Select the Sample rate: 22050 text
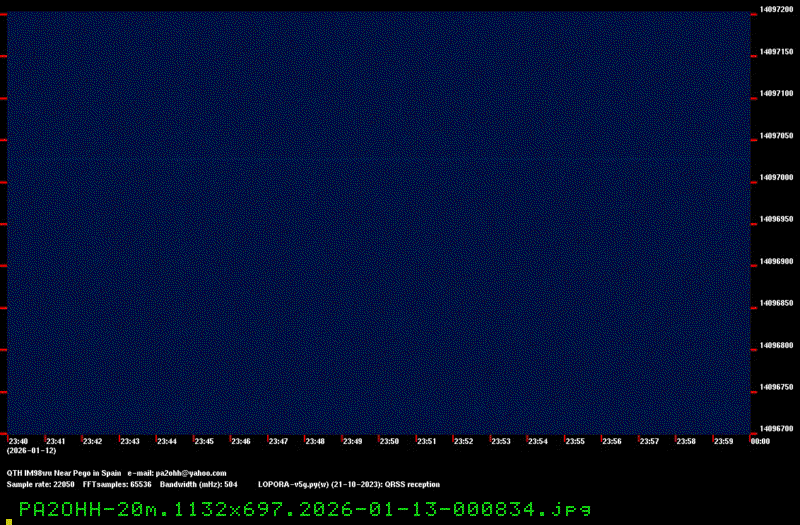Screen dimensions: 800x525 (40, 484)
